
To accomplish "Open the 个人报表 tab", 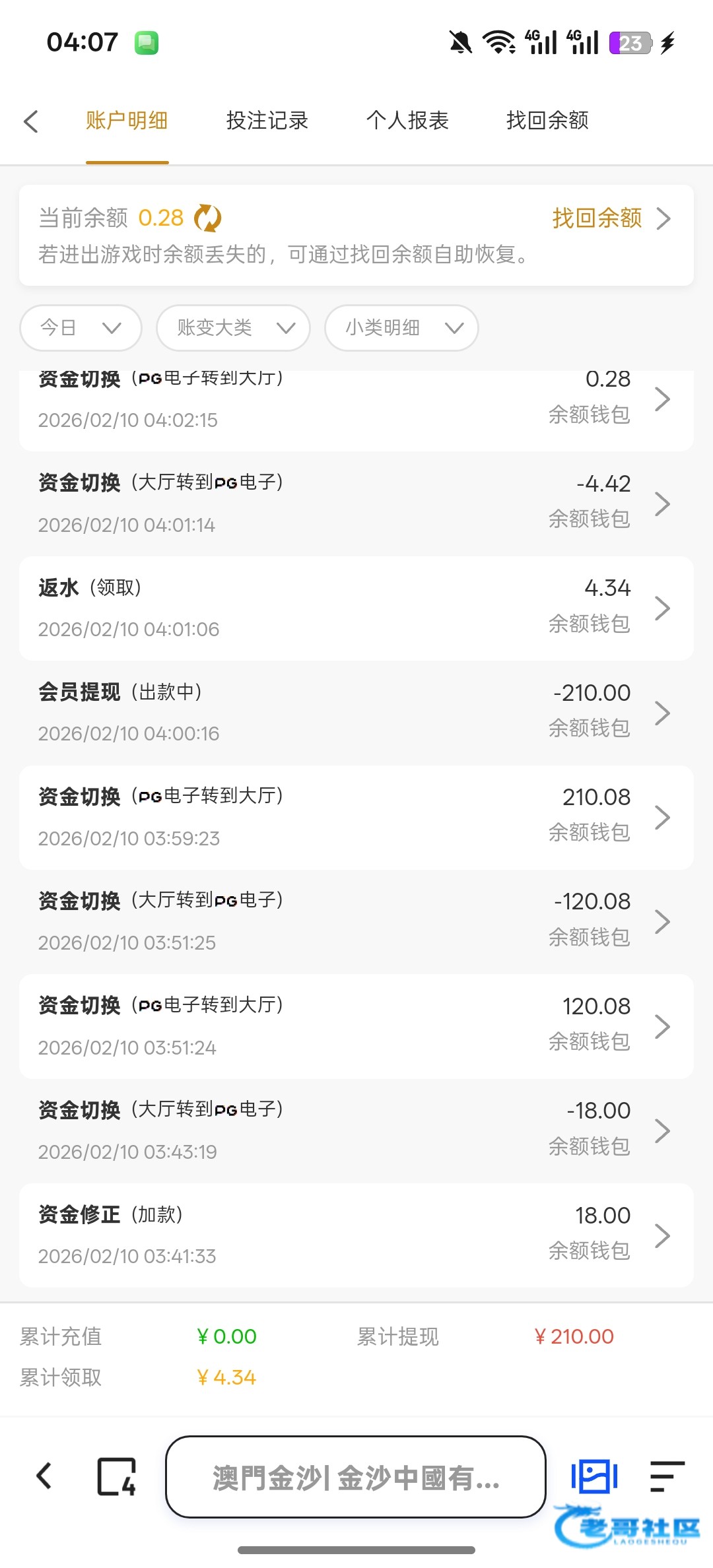I will pyautogui.click(x=407, y=121).
